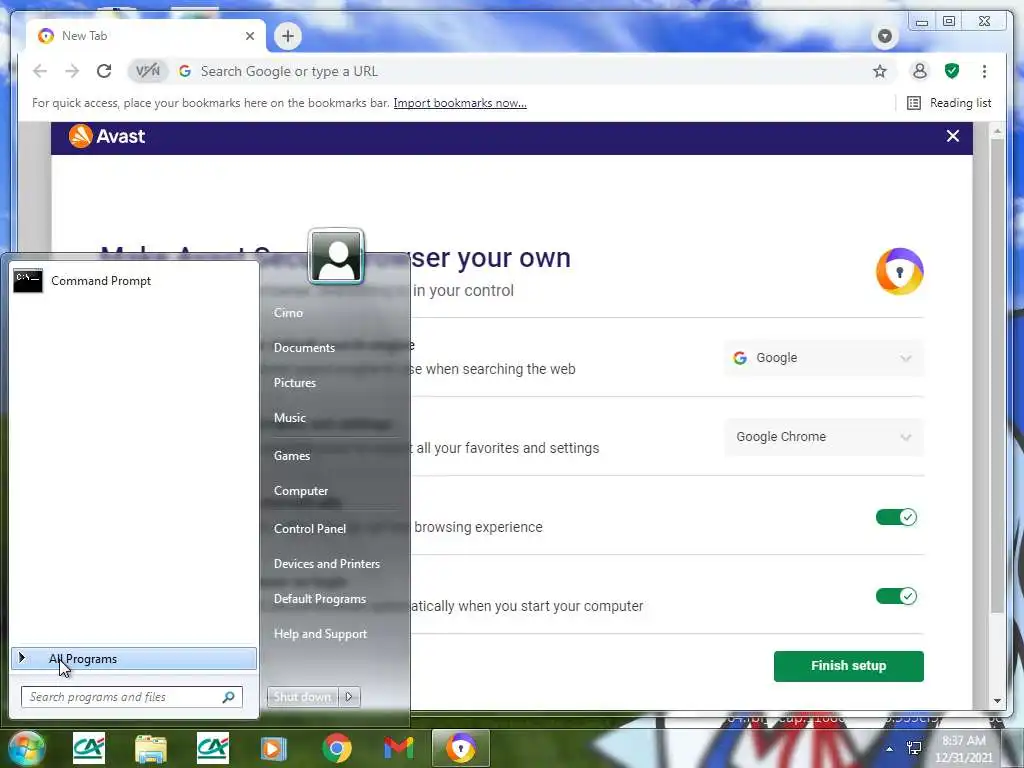
Task: Close the Avast setup banner
Action: click(x=953, y=136)
